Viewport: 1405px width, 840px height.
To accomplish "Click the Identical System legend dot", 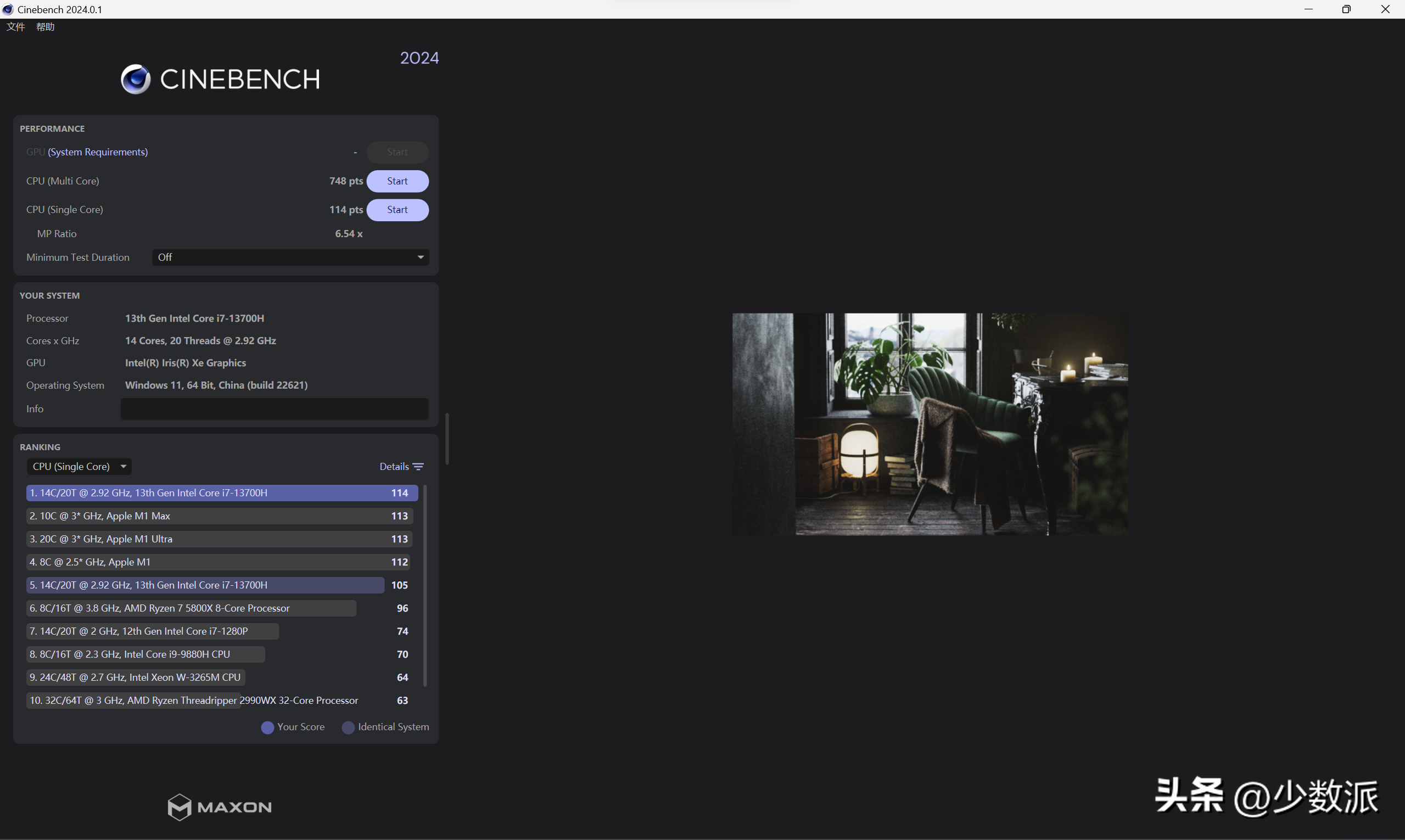I will (348, 727).
